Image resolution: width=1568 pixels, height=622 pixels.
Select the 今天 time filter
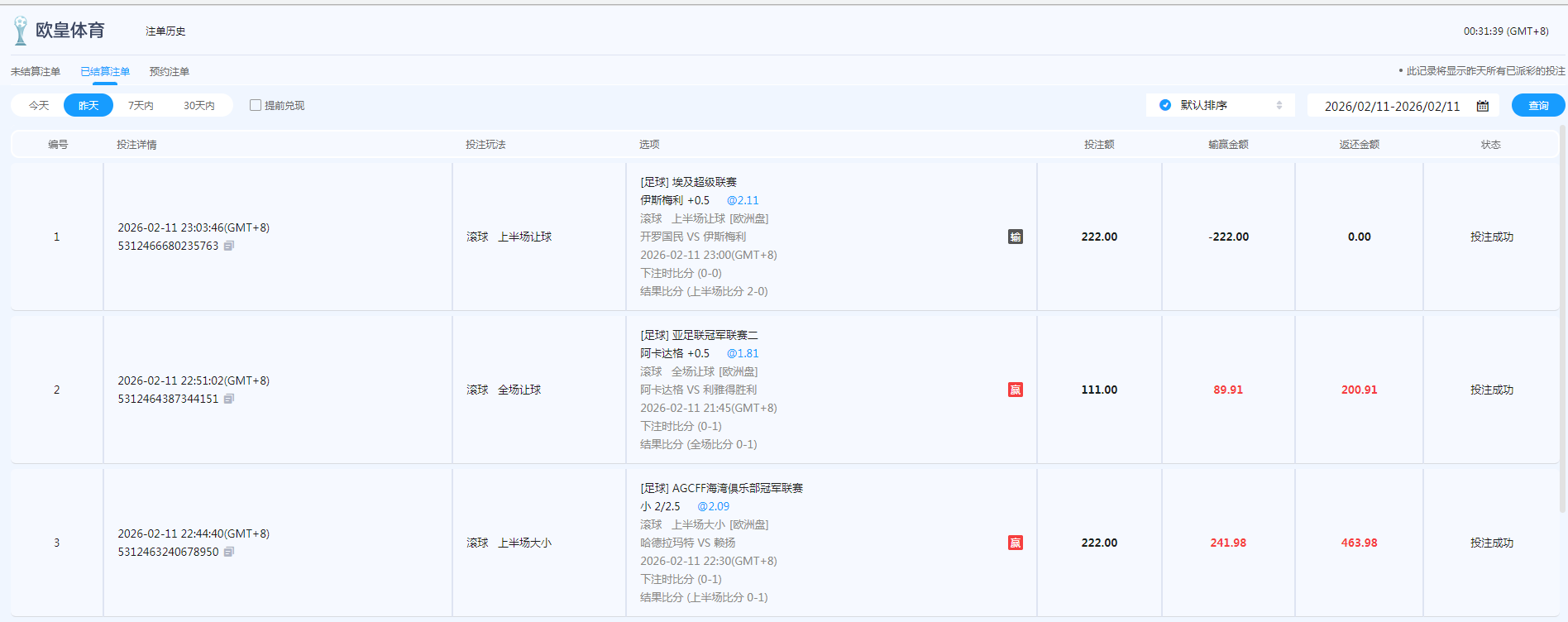pyautogui.click(x=39, y=105)
